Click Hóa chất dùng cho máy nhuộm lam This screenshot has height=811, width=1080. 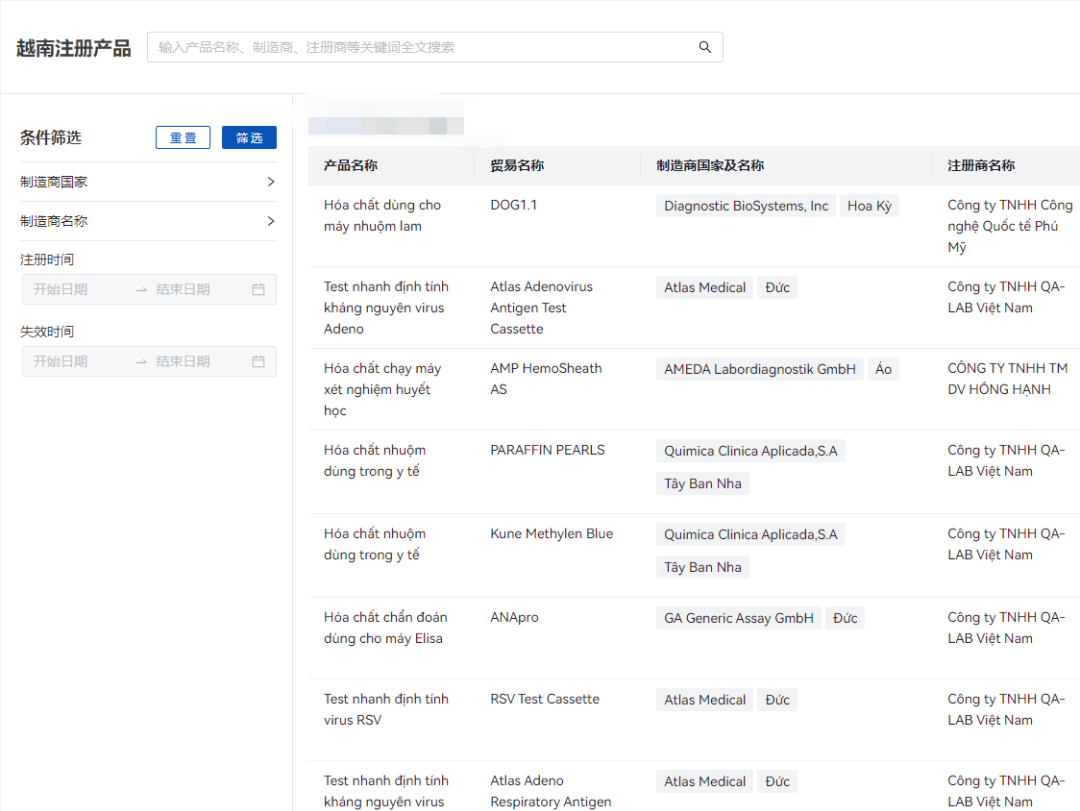(x=382, y=216)
